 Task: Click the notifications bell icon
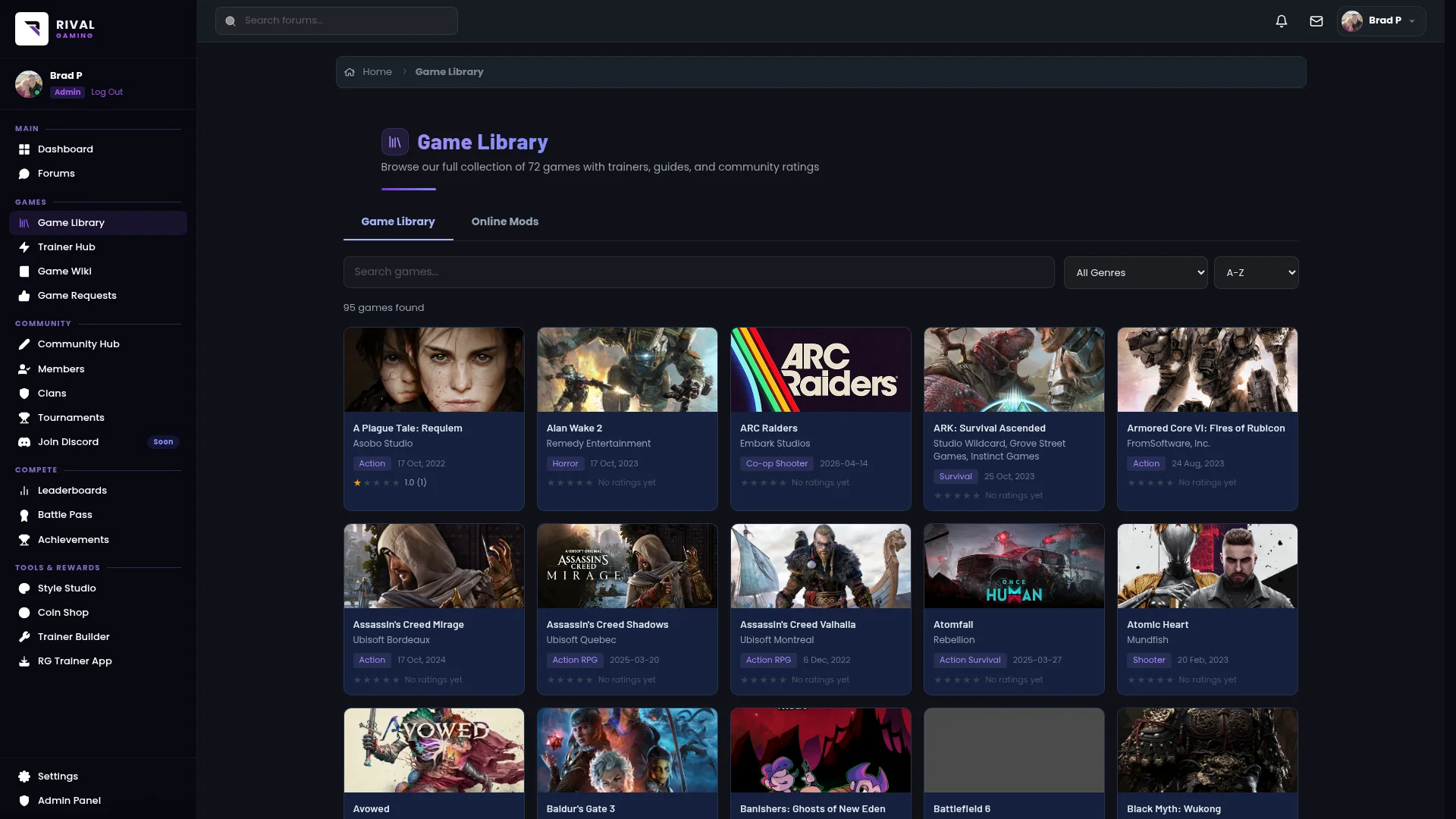coord(1281,21)
